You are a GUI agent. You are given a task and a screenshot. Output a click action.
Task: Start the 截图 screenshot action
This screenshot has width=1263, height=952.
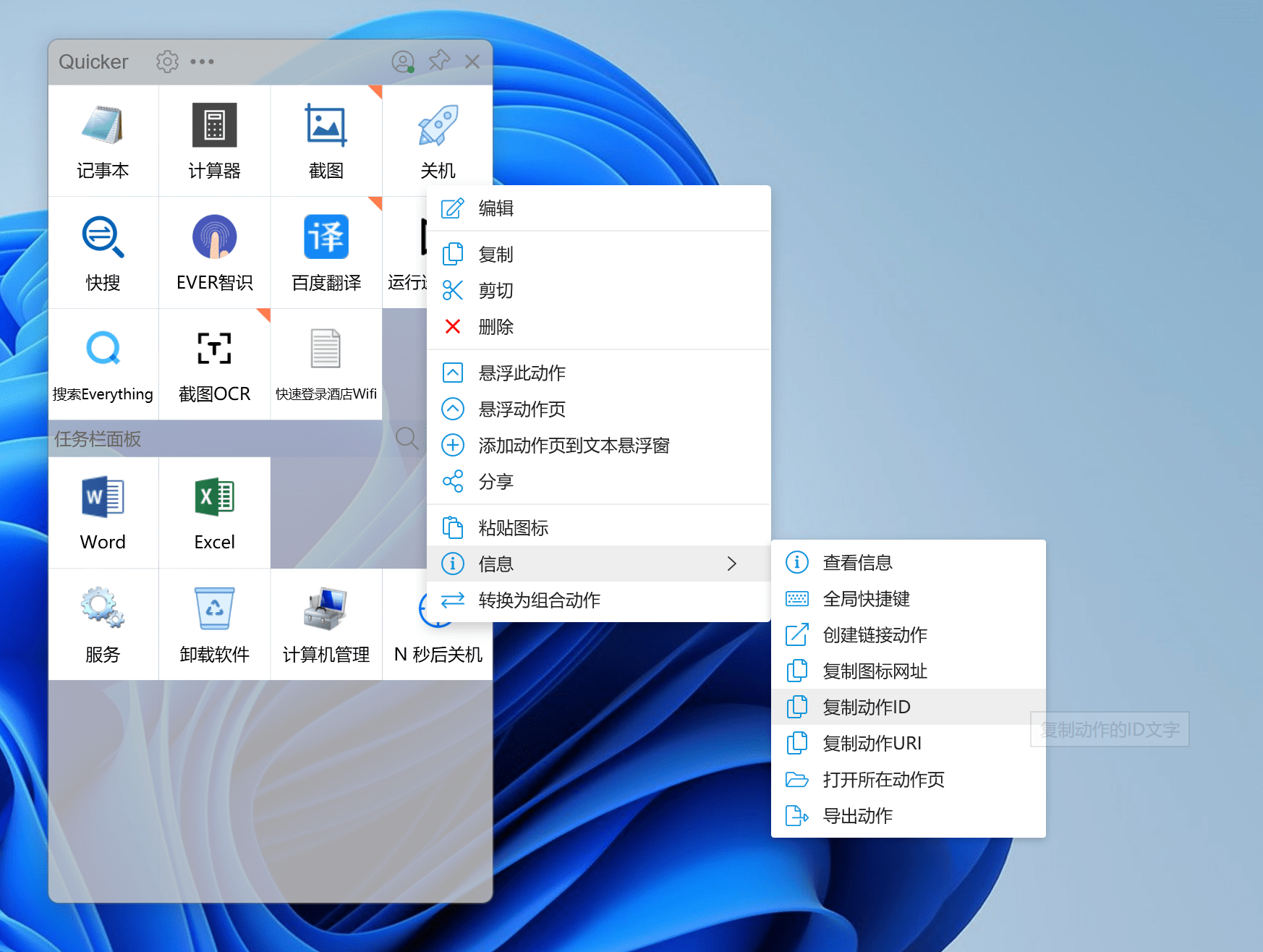(x=326, y=141)
